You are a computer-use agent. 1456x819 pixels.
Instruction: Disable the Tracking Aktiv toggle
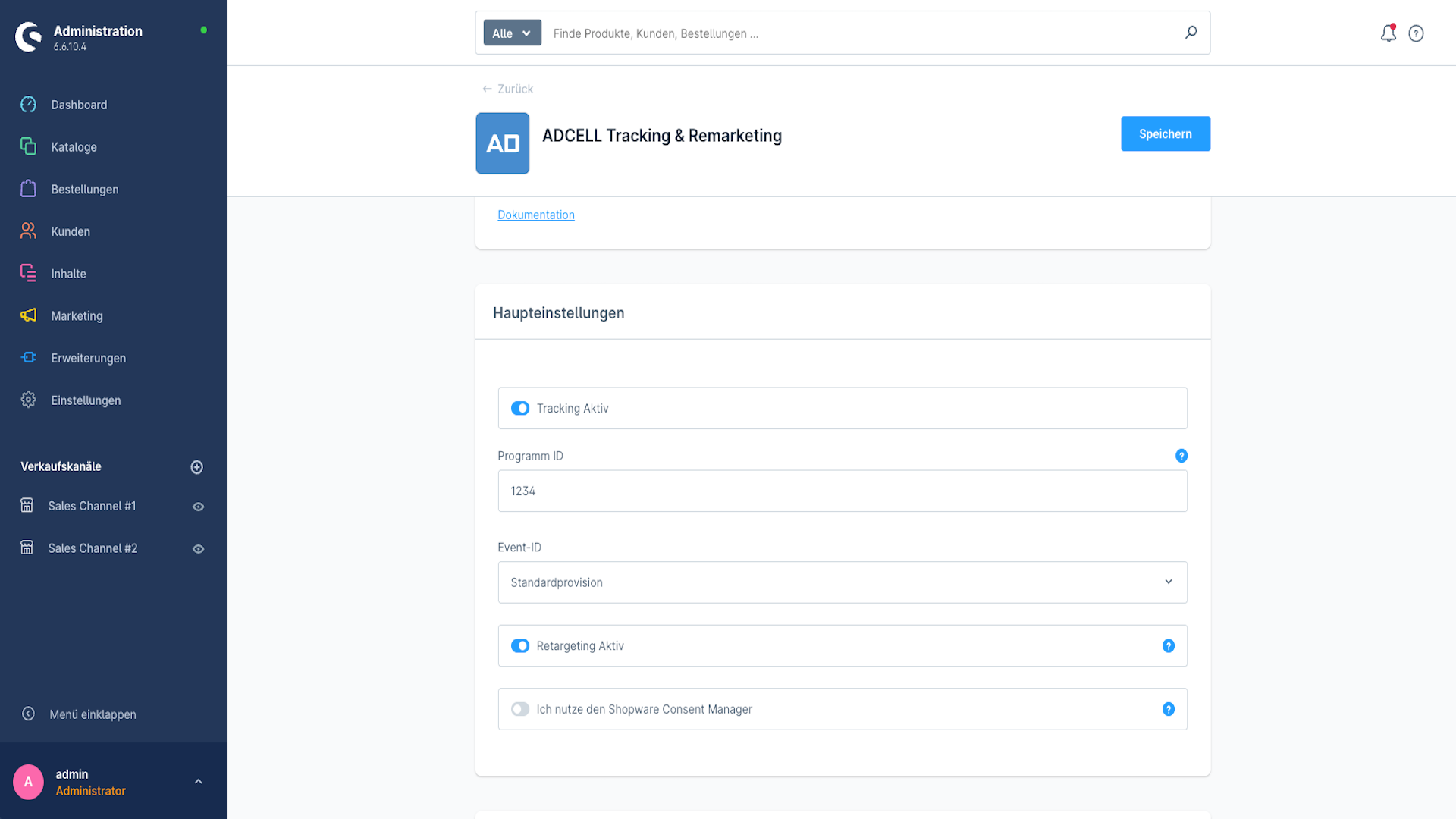tap(520, 408)
